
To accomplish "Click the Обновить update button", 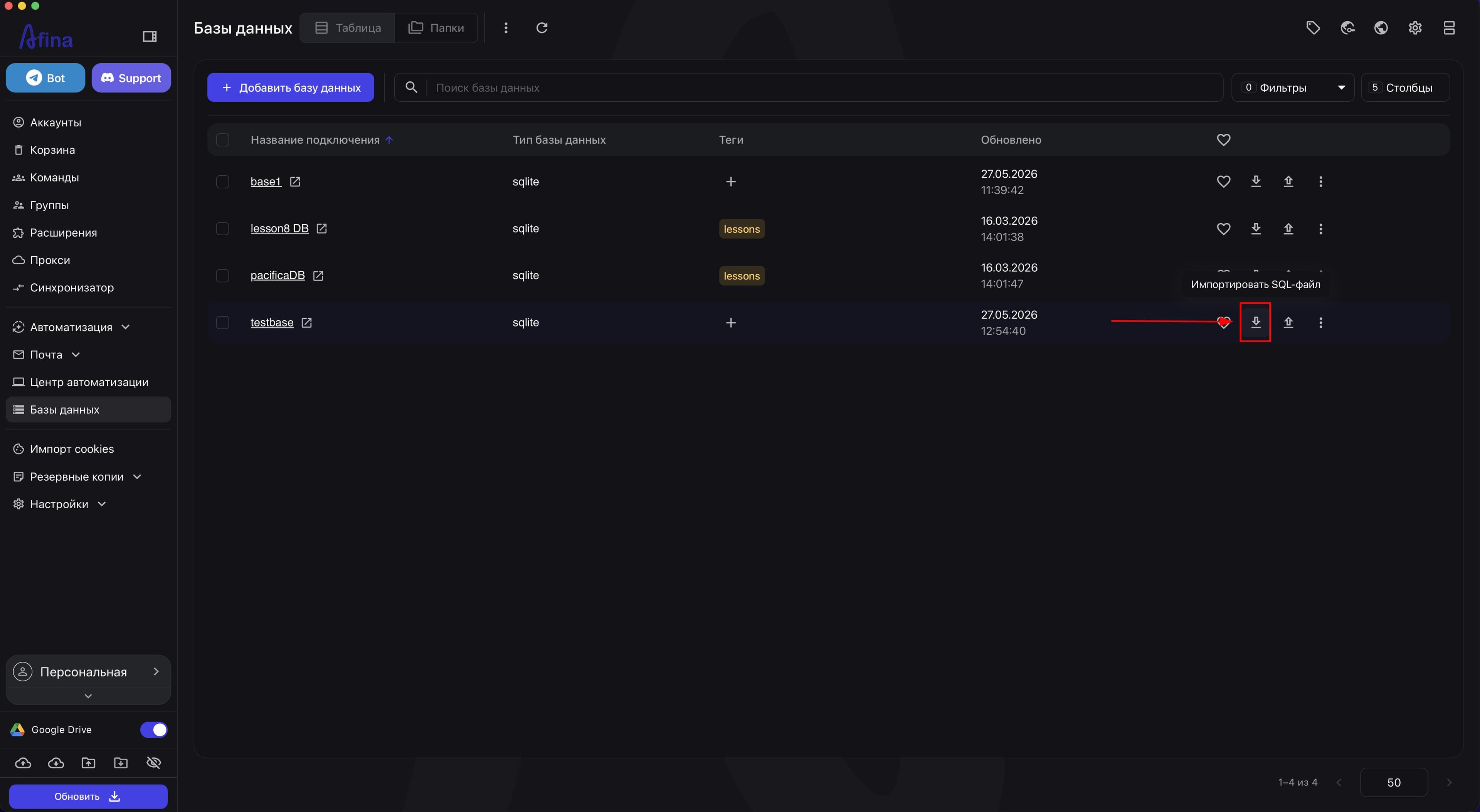I will click(x=88, y=797).
